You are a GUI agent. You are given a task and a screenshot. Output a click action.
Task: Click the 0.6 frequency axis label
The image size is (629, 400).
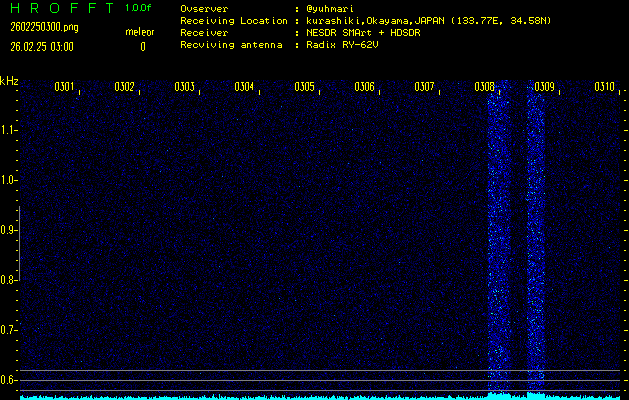(x=9, y=380)
